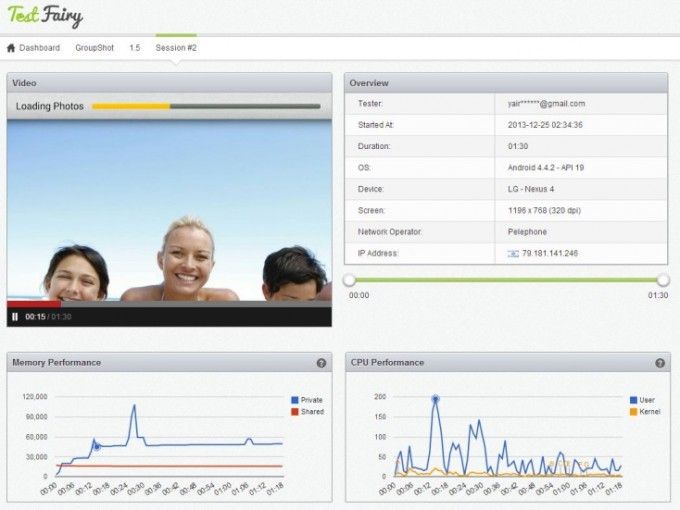680x510 pixels.
Task: Click the TestFairy logo
Action: tap(45, 16)
